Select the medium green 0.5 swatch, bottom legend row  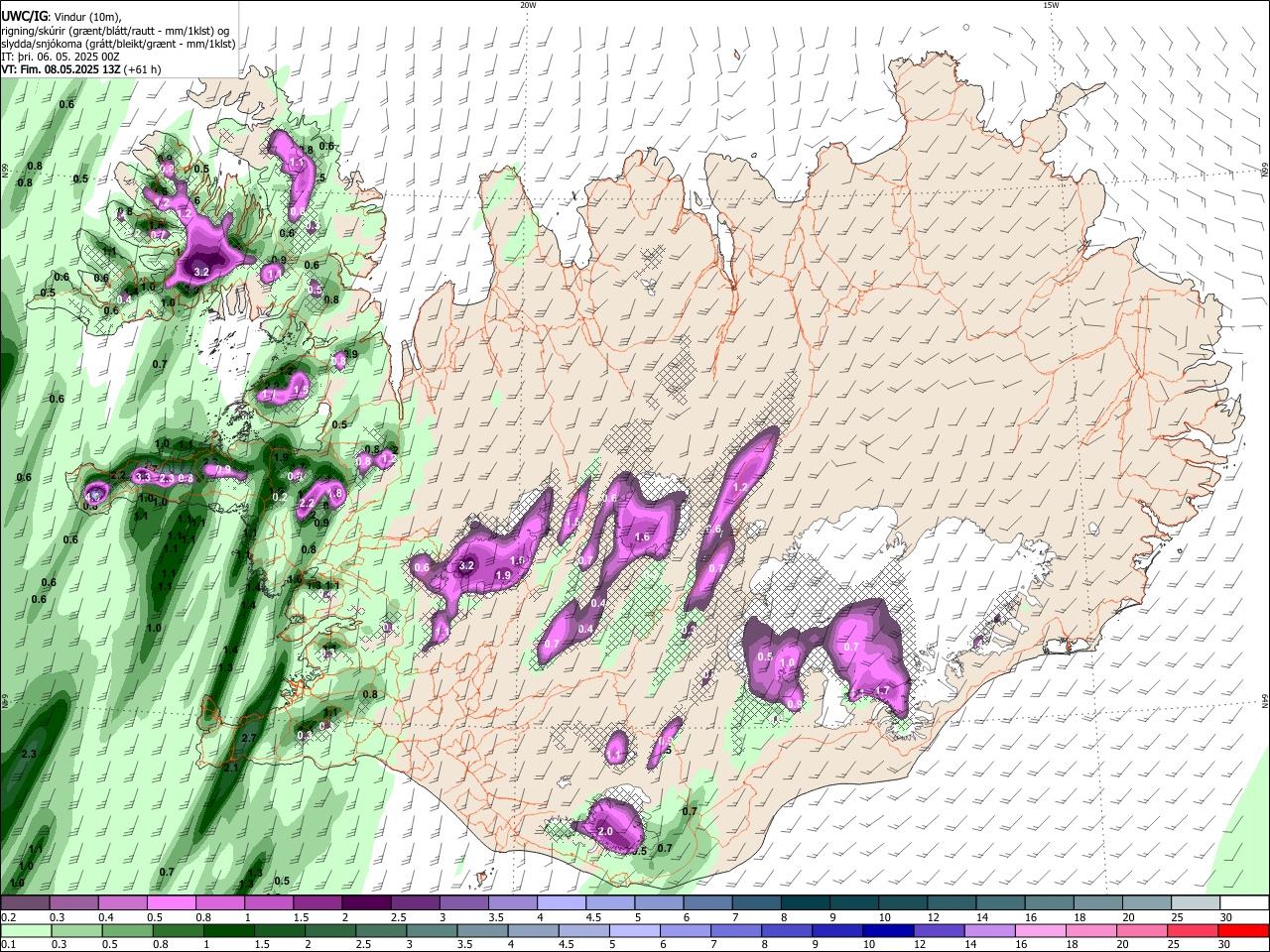point(129,930)
